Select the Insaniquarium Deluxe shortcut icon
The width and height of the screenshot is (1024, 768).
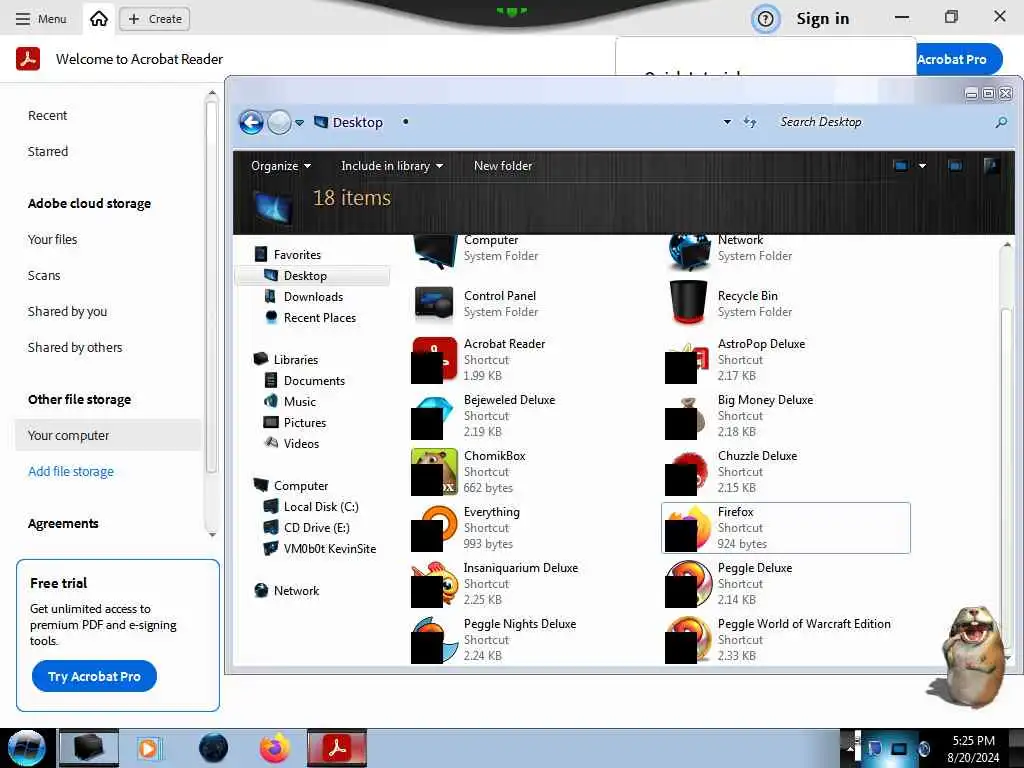pos(435,584)
